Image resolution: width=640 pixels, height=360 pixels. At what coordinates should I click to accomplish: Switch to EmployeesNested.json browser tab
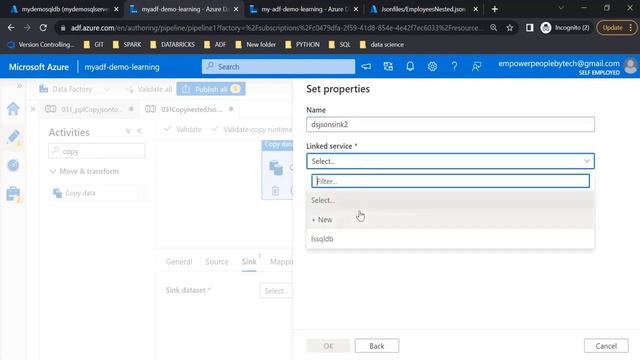423,9
